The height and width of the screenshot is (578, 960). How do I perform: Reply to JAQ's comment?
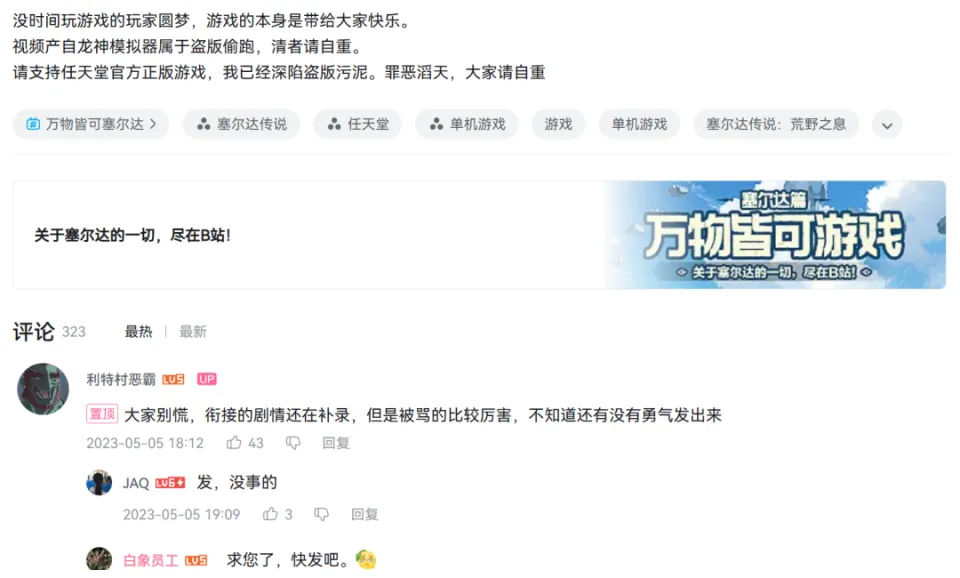point(364,514)
